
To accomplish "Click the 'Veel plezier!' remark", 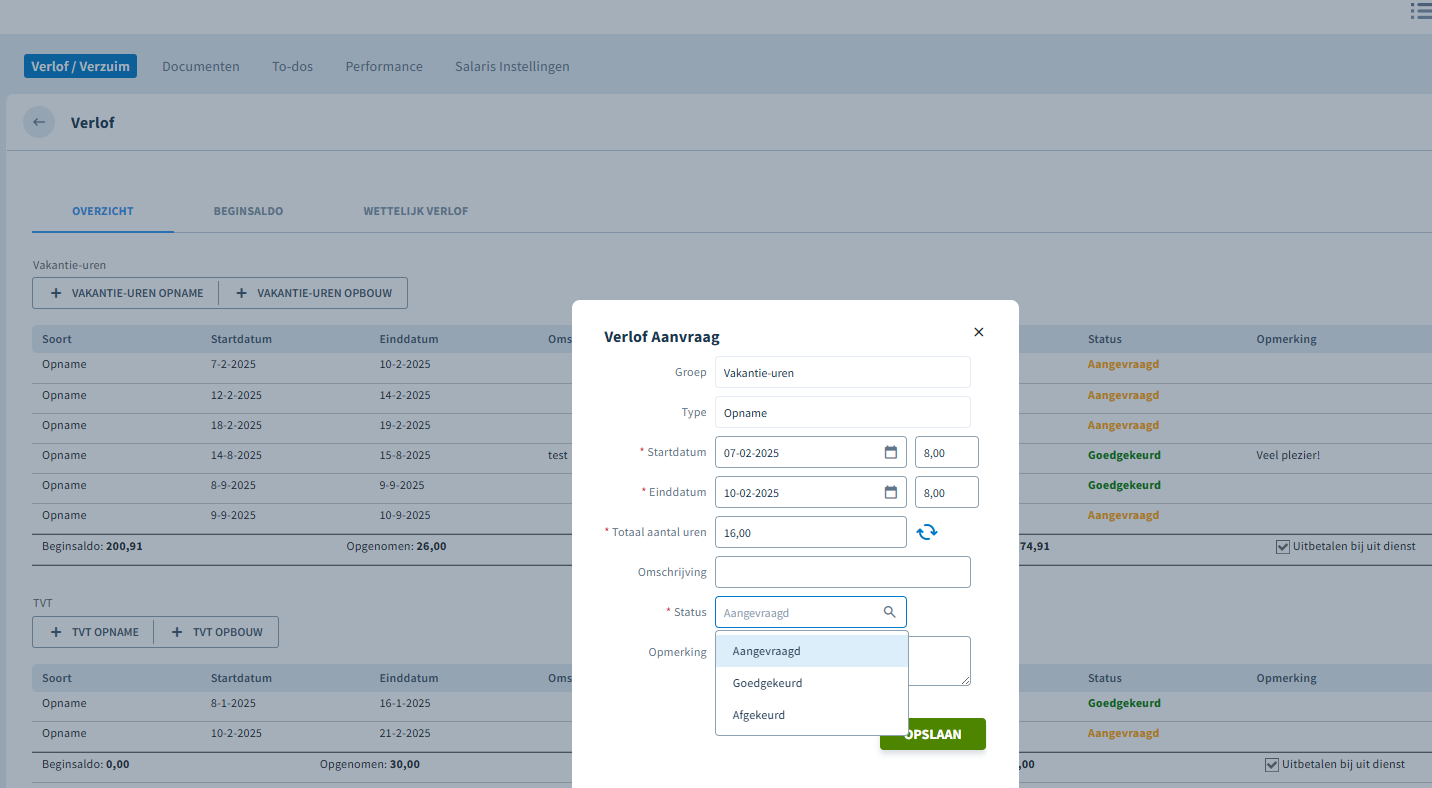I will [x=1288, y=455].
